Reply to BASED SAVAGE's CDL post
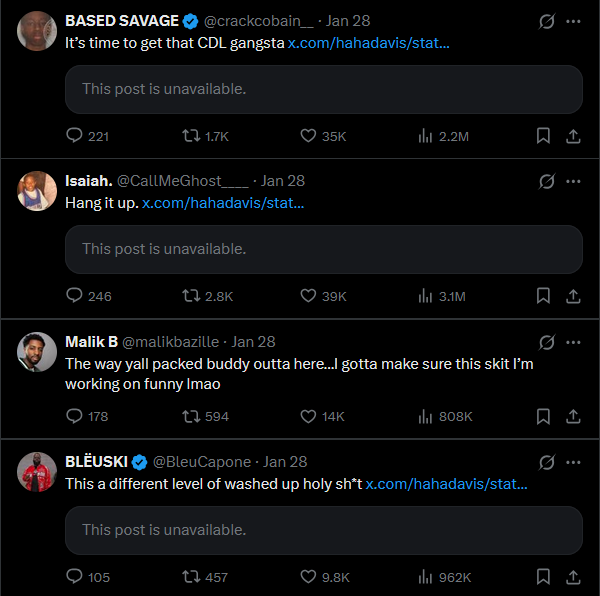This screenshot has height=596, width=600. [74, 136]
